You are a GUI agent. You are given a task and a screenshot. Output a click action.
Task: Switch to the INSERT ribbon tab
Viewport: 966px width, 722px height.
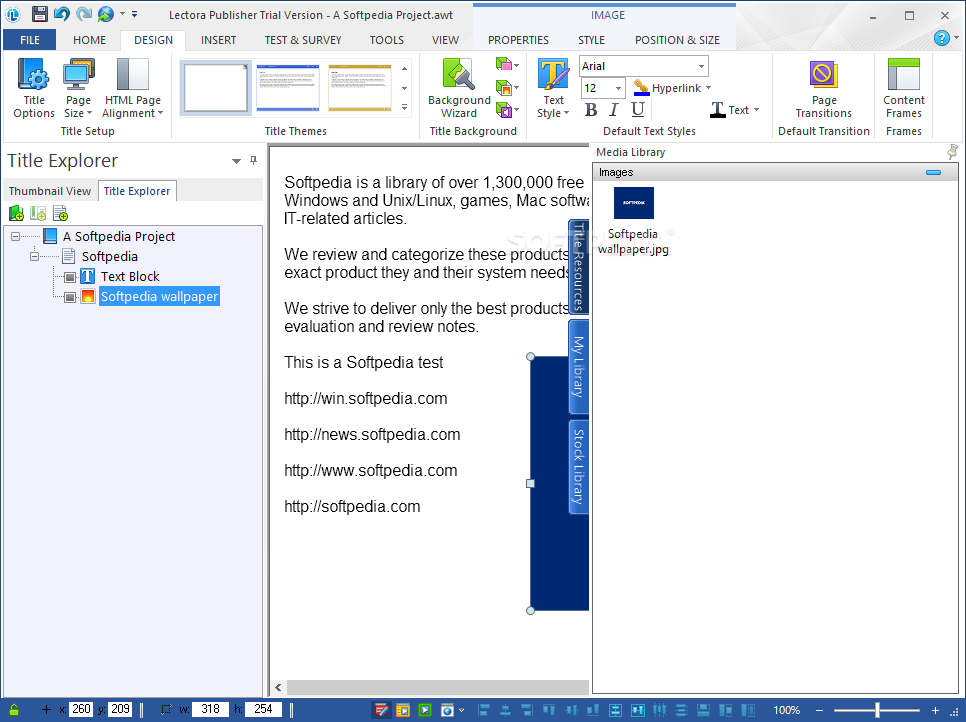tap(218, 40)
